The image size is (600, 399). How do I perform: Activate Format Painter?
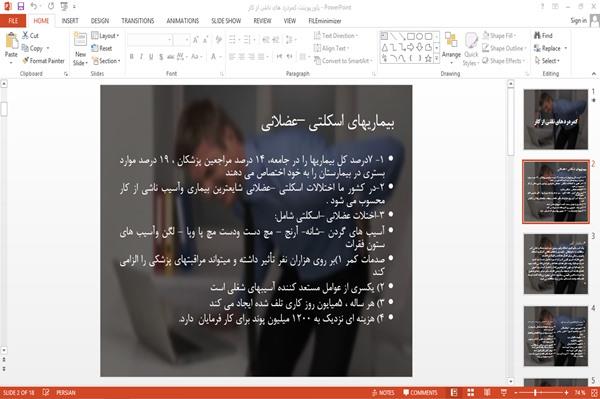[44, 60]
